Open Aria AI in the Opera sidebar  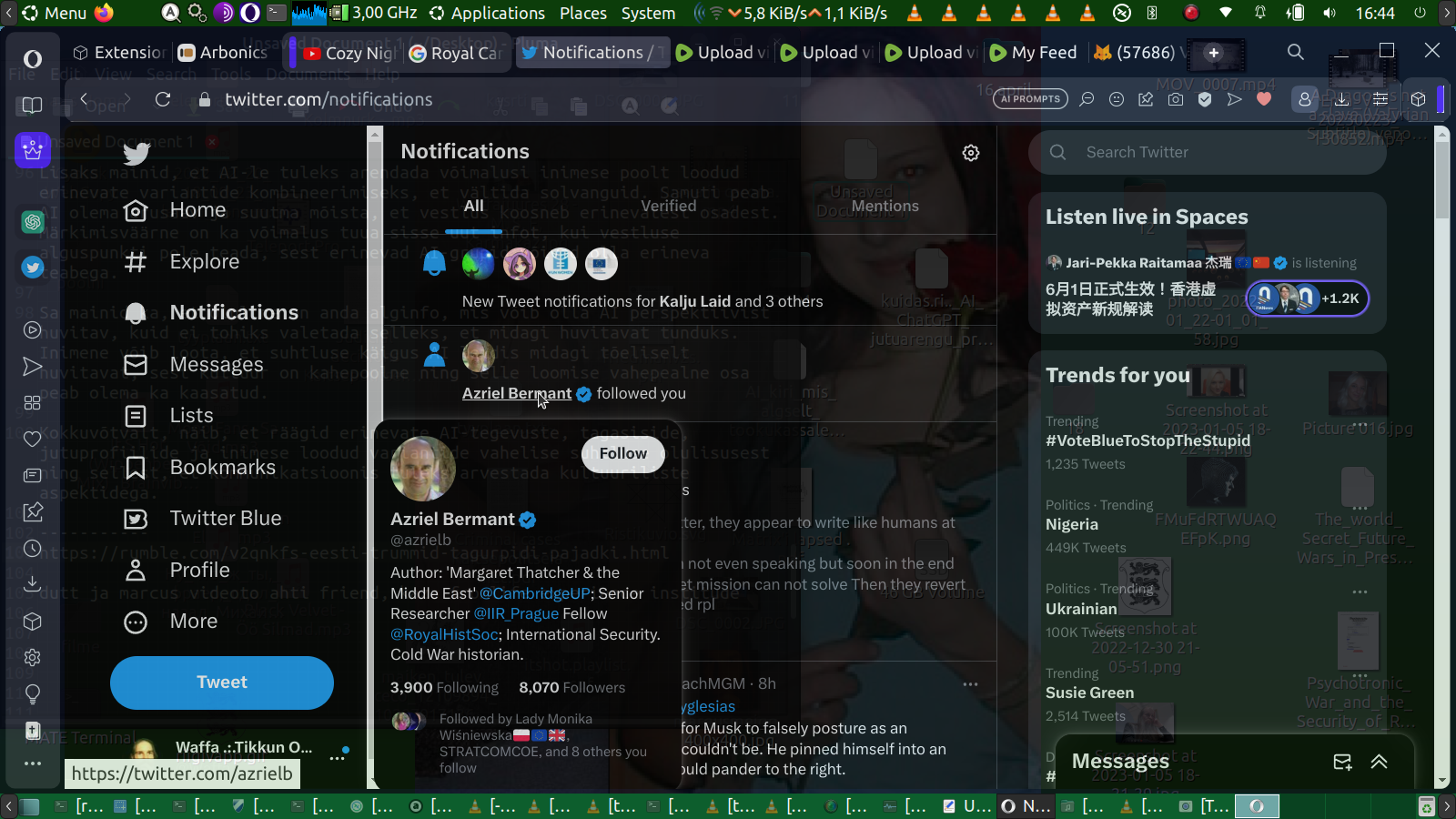point(33,149)
